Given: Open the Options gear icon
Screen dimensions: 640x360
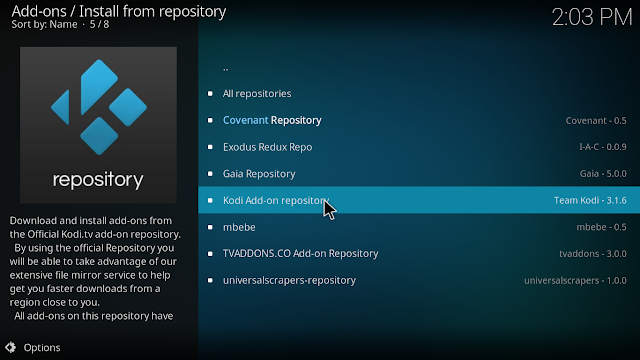Looking at the screenshot, I should (x=10, y=347).
